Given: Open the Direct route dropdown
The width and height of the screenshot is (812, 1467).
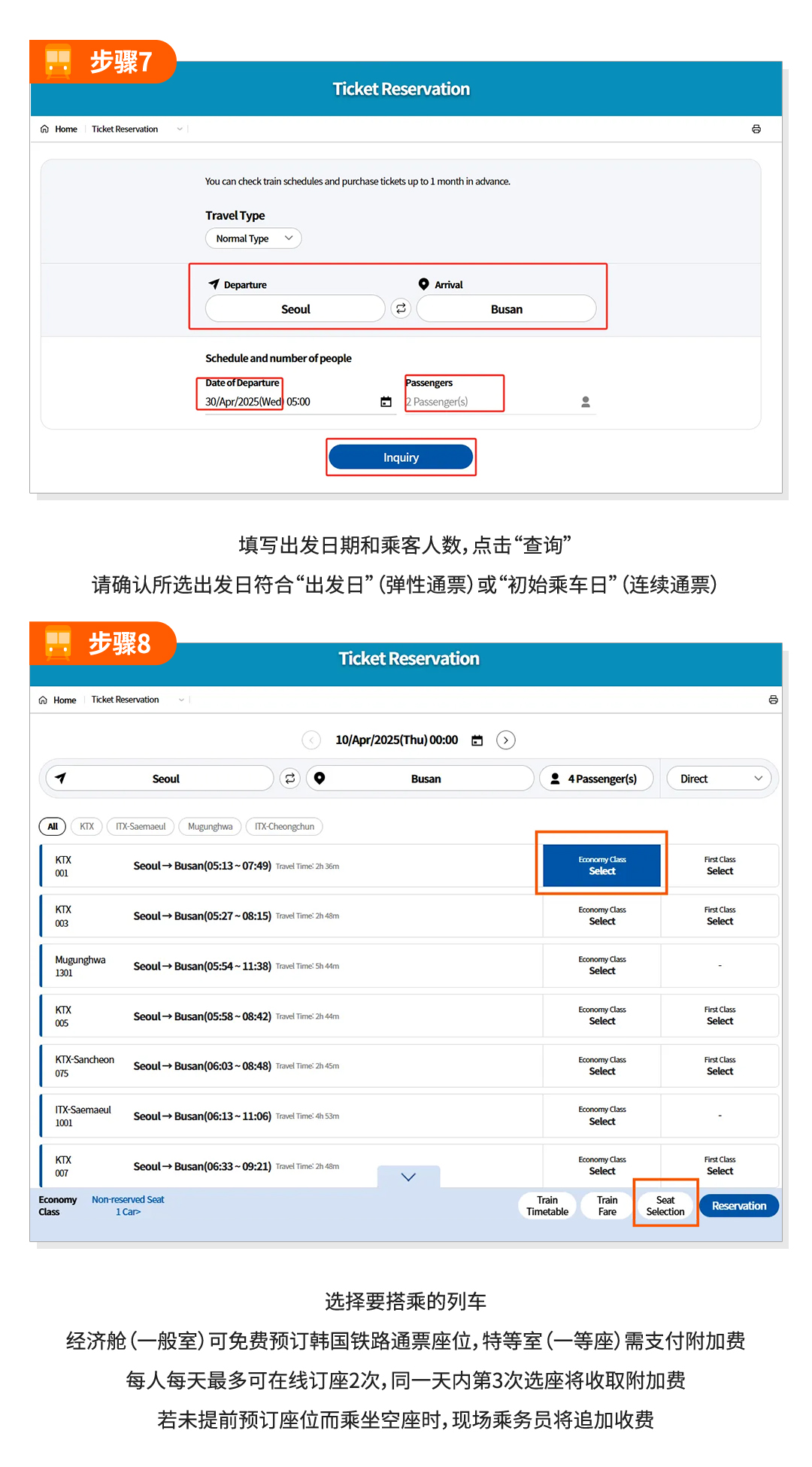Looking at the screenshot, I should tap(720, 779).
